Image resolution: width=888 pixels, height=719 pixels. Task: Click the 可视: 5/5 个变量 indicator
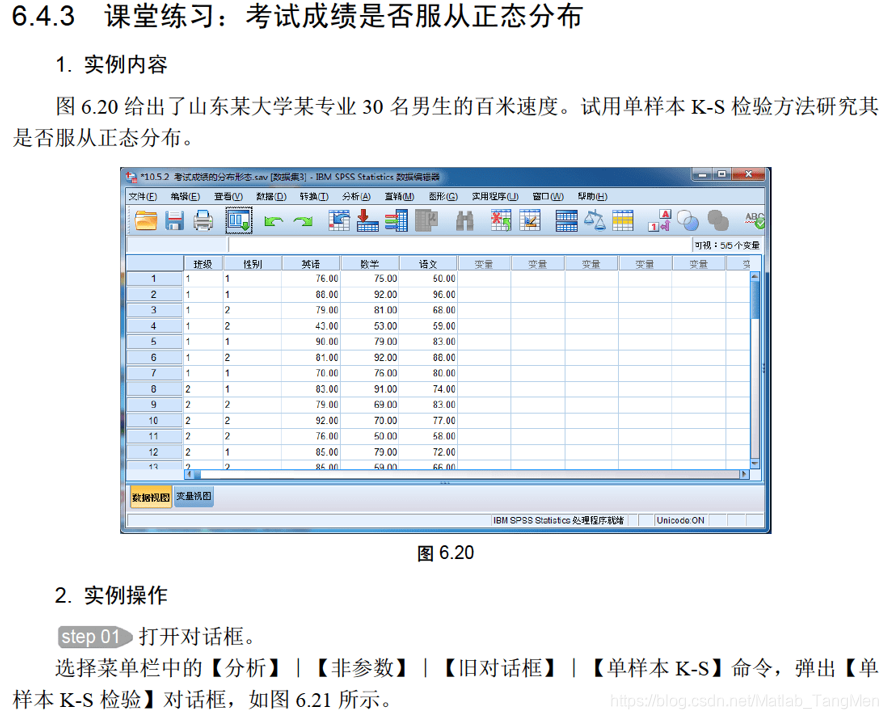[727, 245]
